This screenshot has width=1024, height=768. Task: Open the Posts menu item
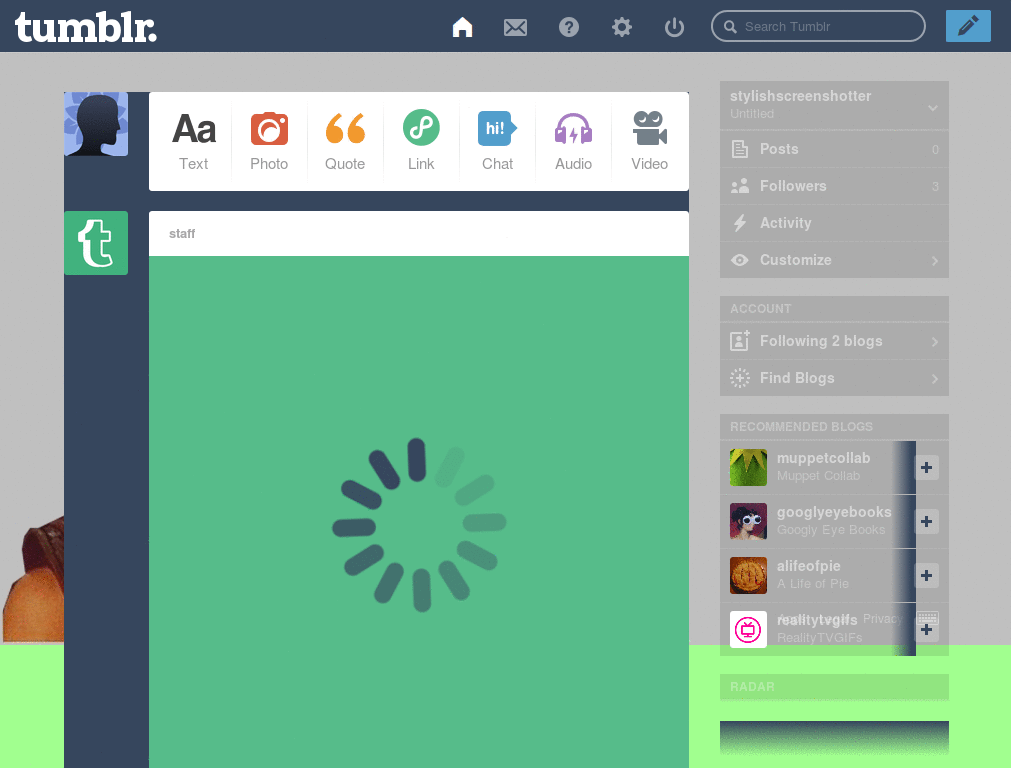click(x=834, y=149)
